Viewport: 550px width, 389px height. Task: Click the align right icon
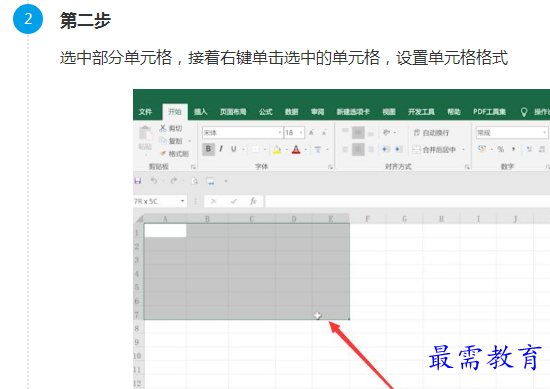pos(371,149)
